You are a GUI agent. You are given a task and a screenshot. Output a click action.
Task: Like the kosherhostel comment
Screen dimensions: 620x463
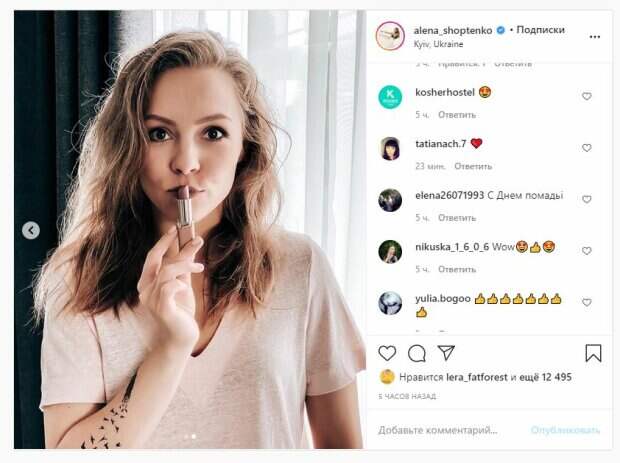[587, 97]
